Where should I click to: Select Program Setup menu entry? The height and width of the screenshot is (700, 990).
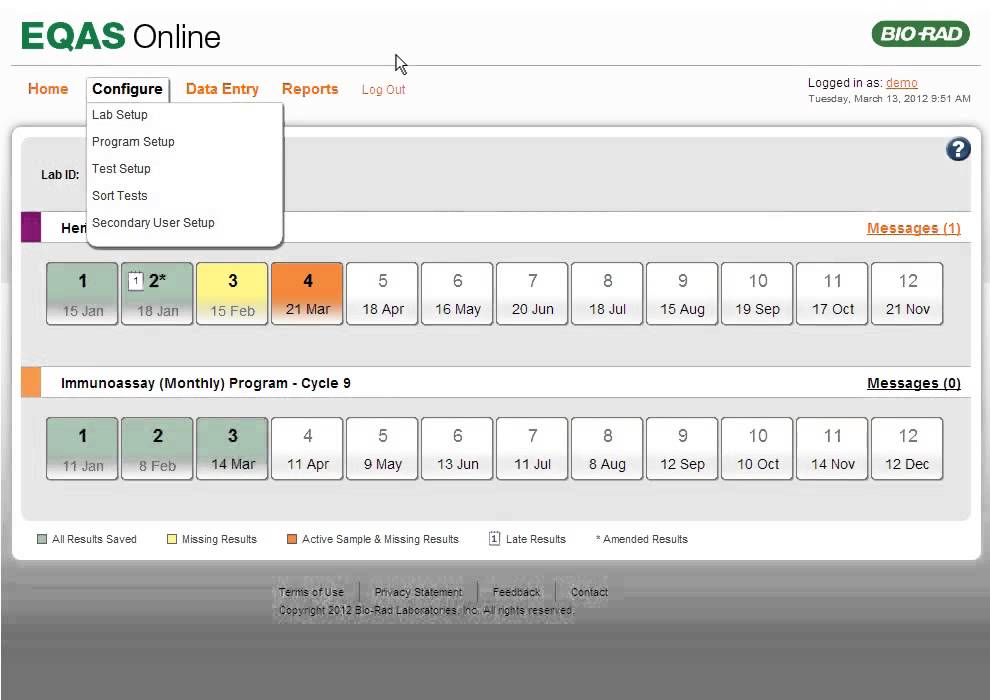tap(133, 142)
